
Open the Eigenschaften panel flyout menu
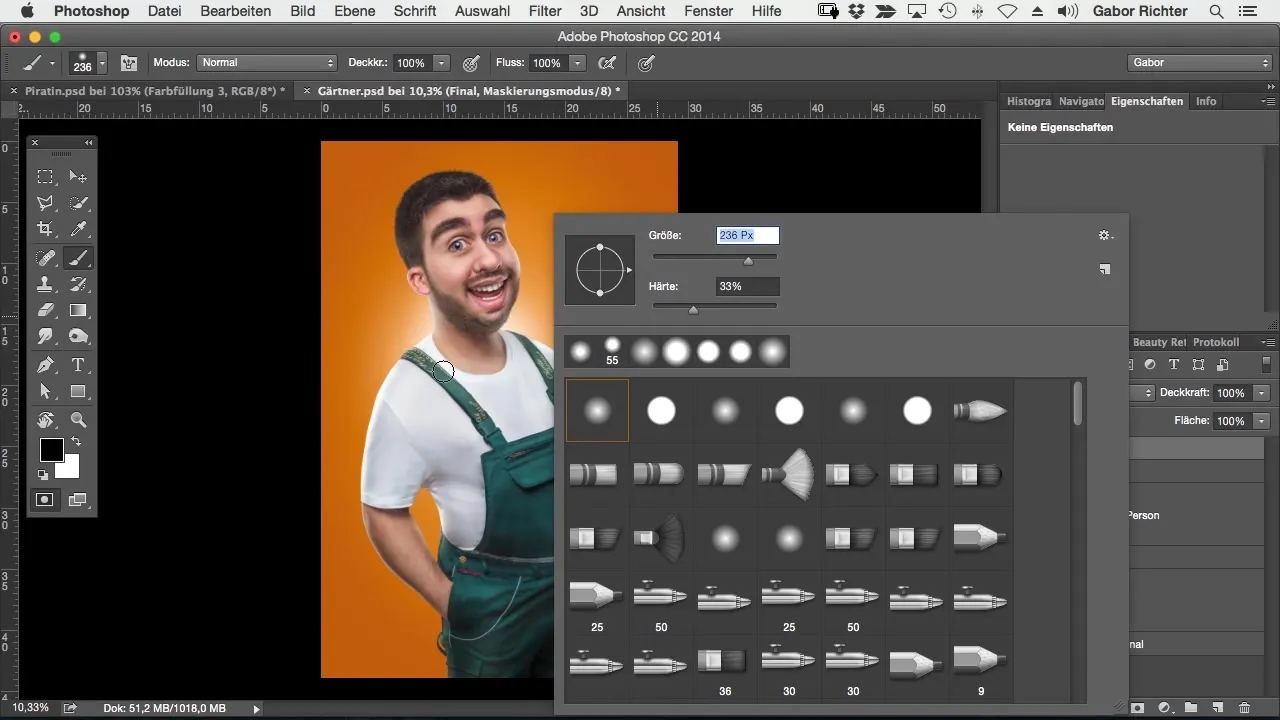coord(1270,101)
